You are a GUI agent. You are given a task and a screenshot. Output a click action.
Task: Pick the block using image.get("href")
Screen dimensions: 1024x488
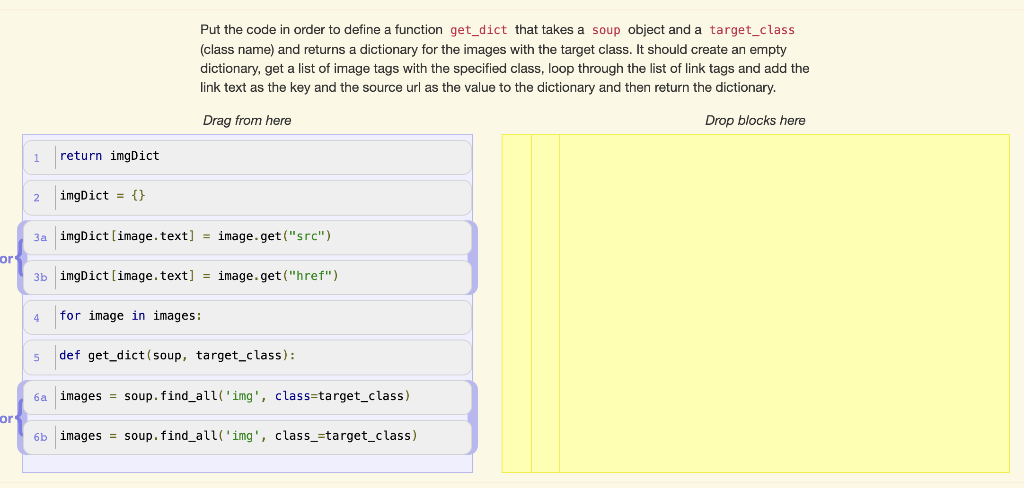[x=247, y=277]
